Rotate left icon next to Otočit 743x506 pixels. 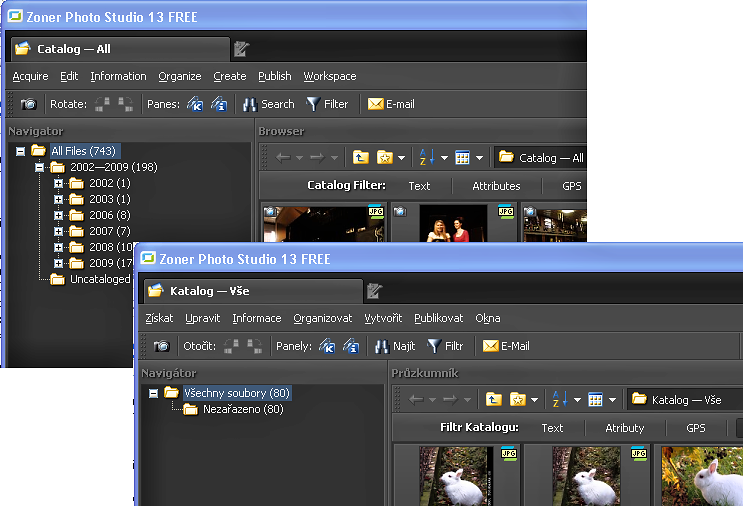(231, 346)
